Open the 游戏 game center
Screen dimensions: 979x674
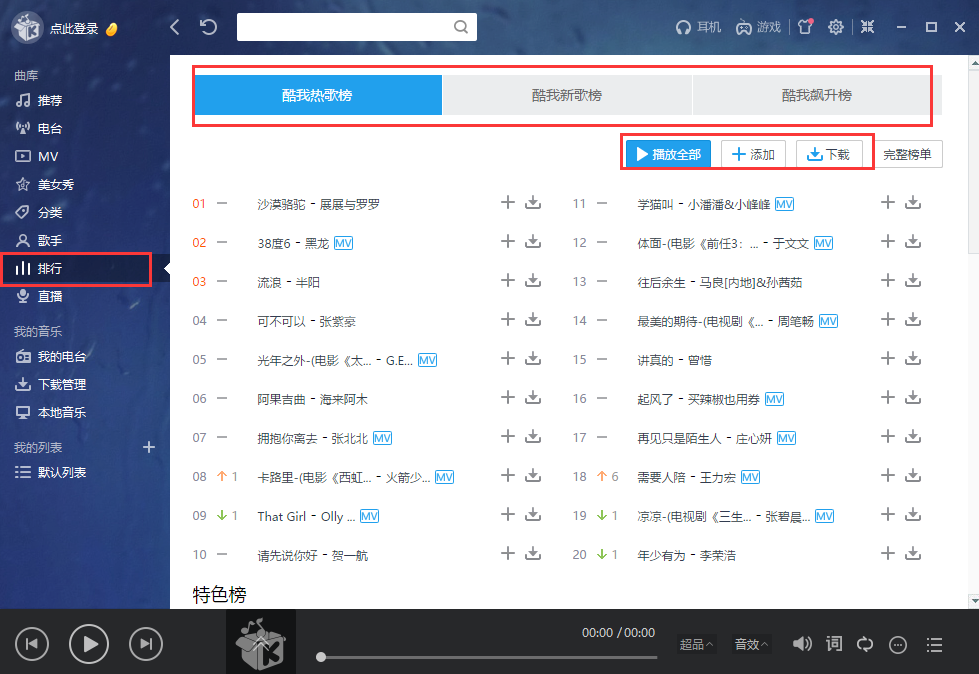coord(757,27)
